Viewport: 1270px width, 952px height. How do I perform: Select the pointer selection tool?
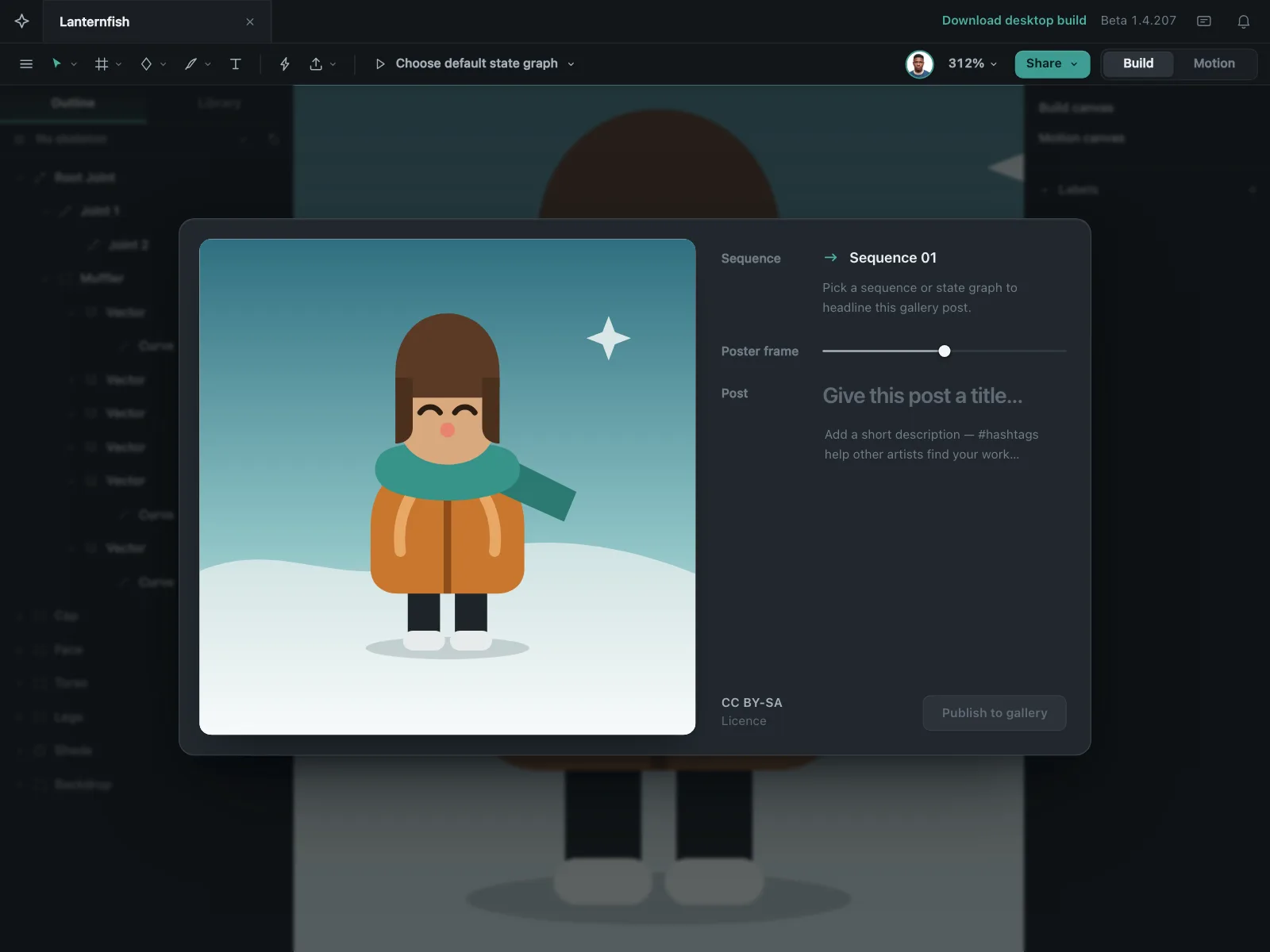click(56, 63)
